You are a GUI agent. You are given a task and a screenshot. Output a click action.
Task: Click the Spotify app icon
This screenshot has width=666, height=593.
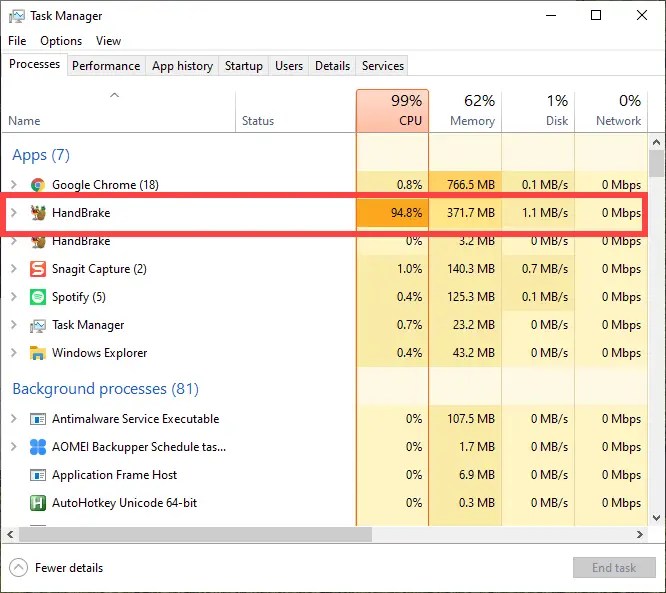pos(38,297)
